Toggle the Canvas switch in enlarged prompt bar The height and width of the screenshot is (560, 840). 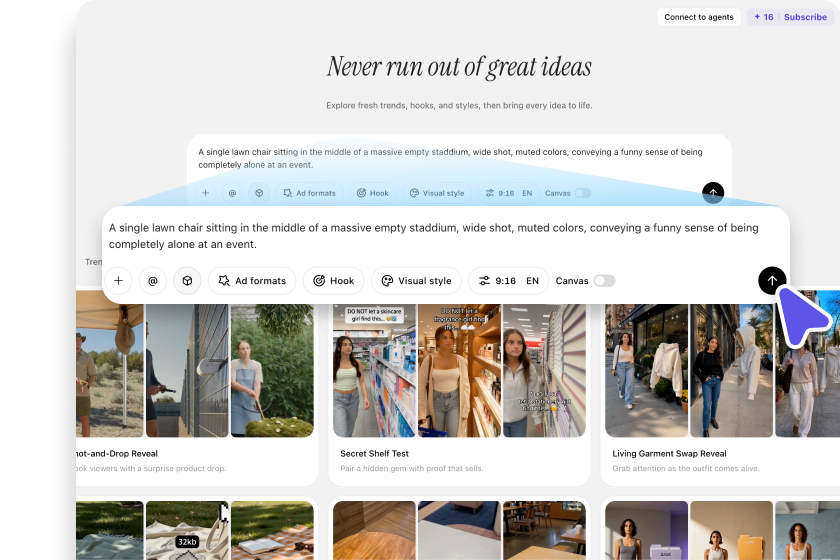coord(604,281)
